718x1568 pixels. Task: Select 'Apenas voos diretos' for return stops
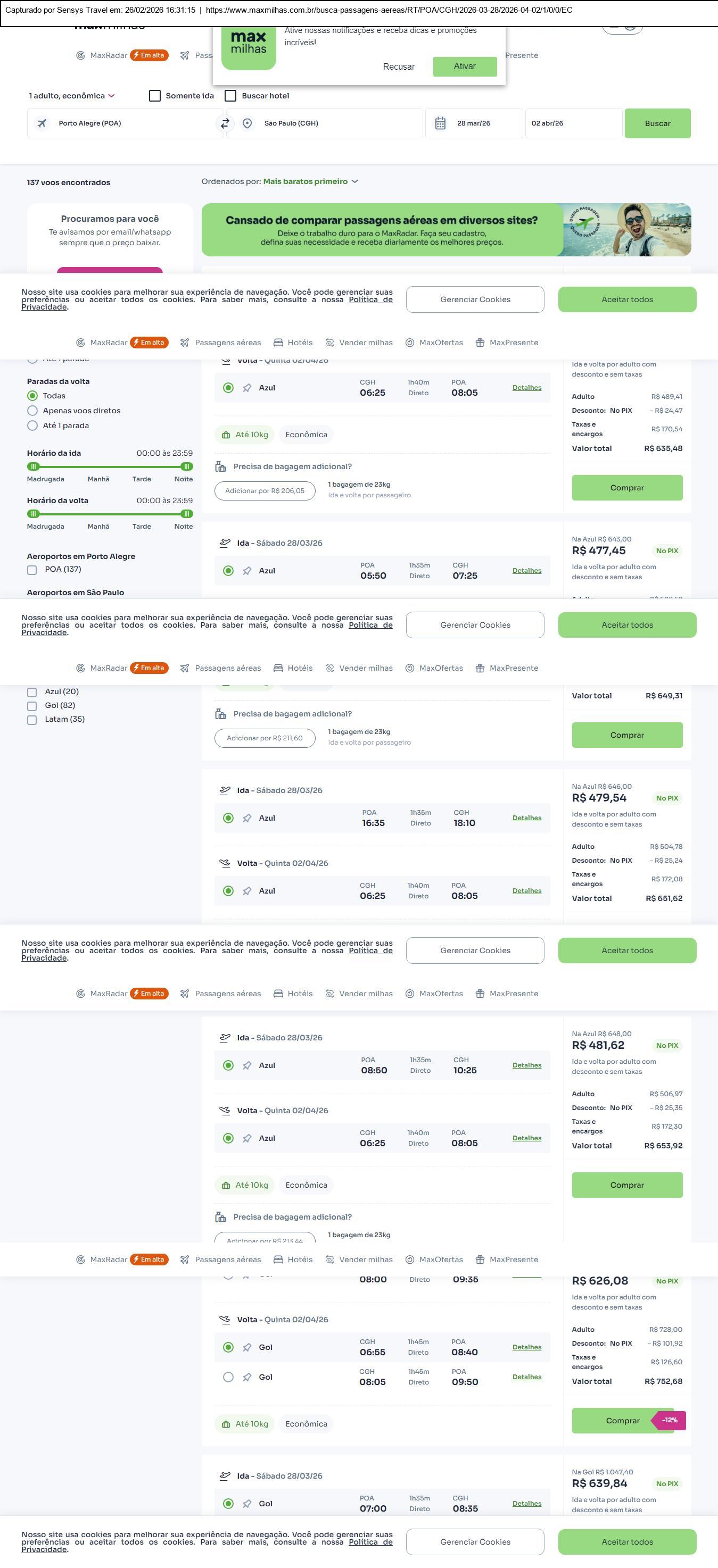(x=33, y=411)
